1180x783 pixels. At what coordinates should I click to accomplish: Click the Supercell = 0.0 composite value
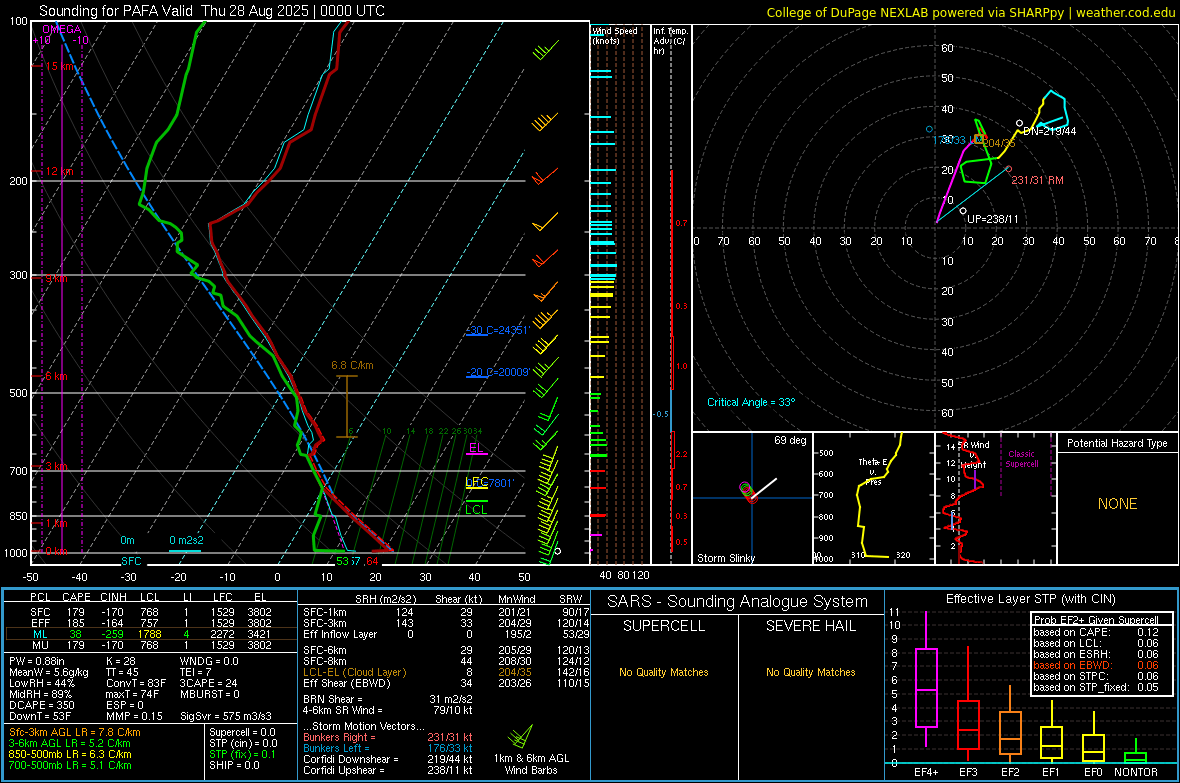point(242,732)
